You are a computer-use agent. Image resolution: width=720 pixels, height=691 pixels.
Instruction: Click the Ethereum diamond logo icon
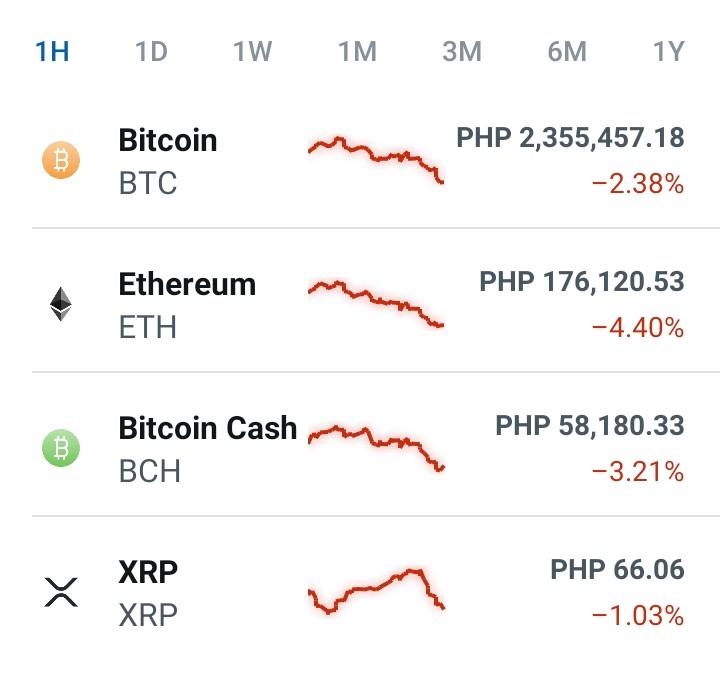click(x=61, y=304)
